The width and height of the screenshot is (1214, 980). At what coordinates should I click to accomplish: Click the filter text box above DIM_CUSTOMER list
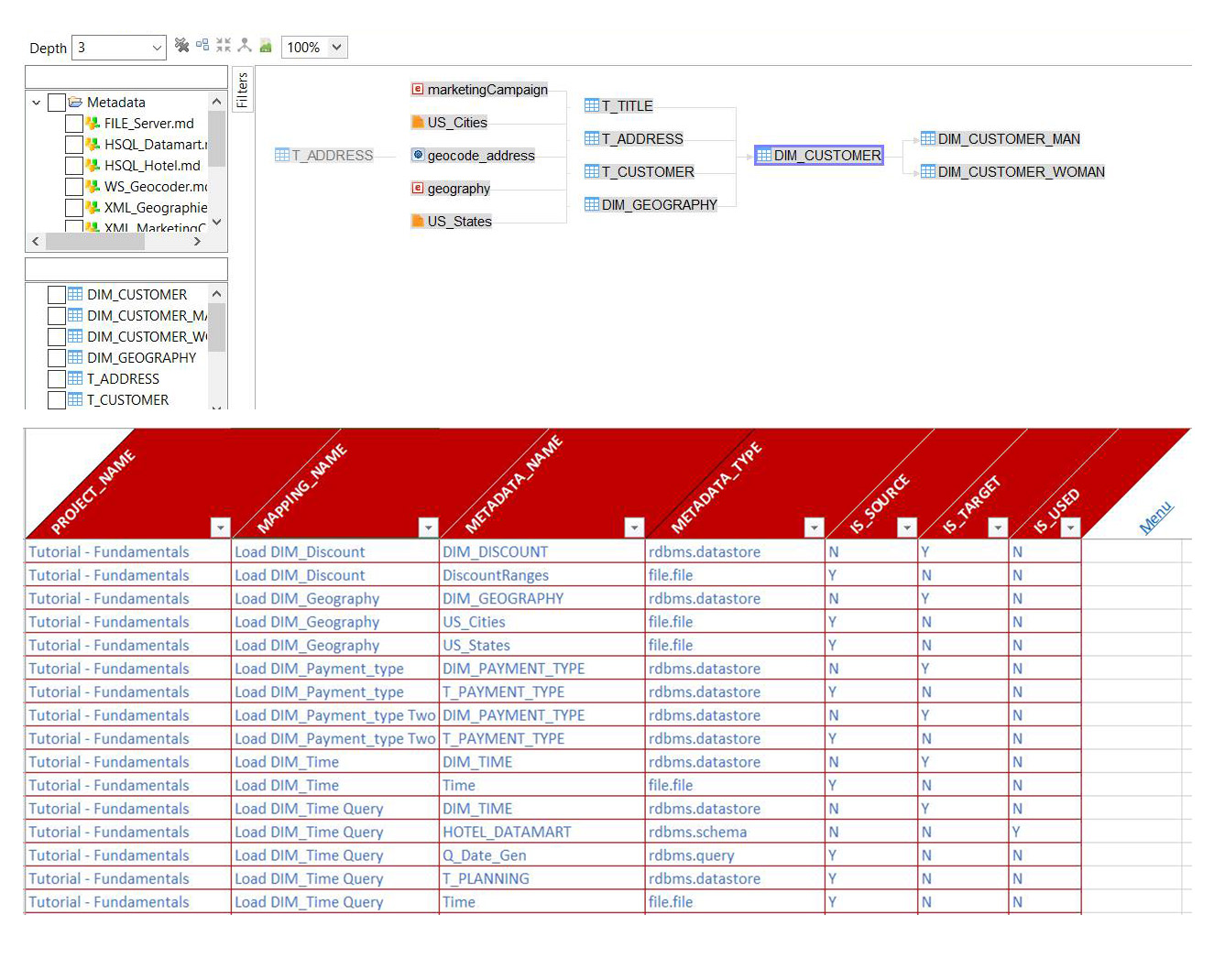[x=126, y=269]
